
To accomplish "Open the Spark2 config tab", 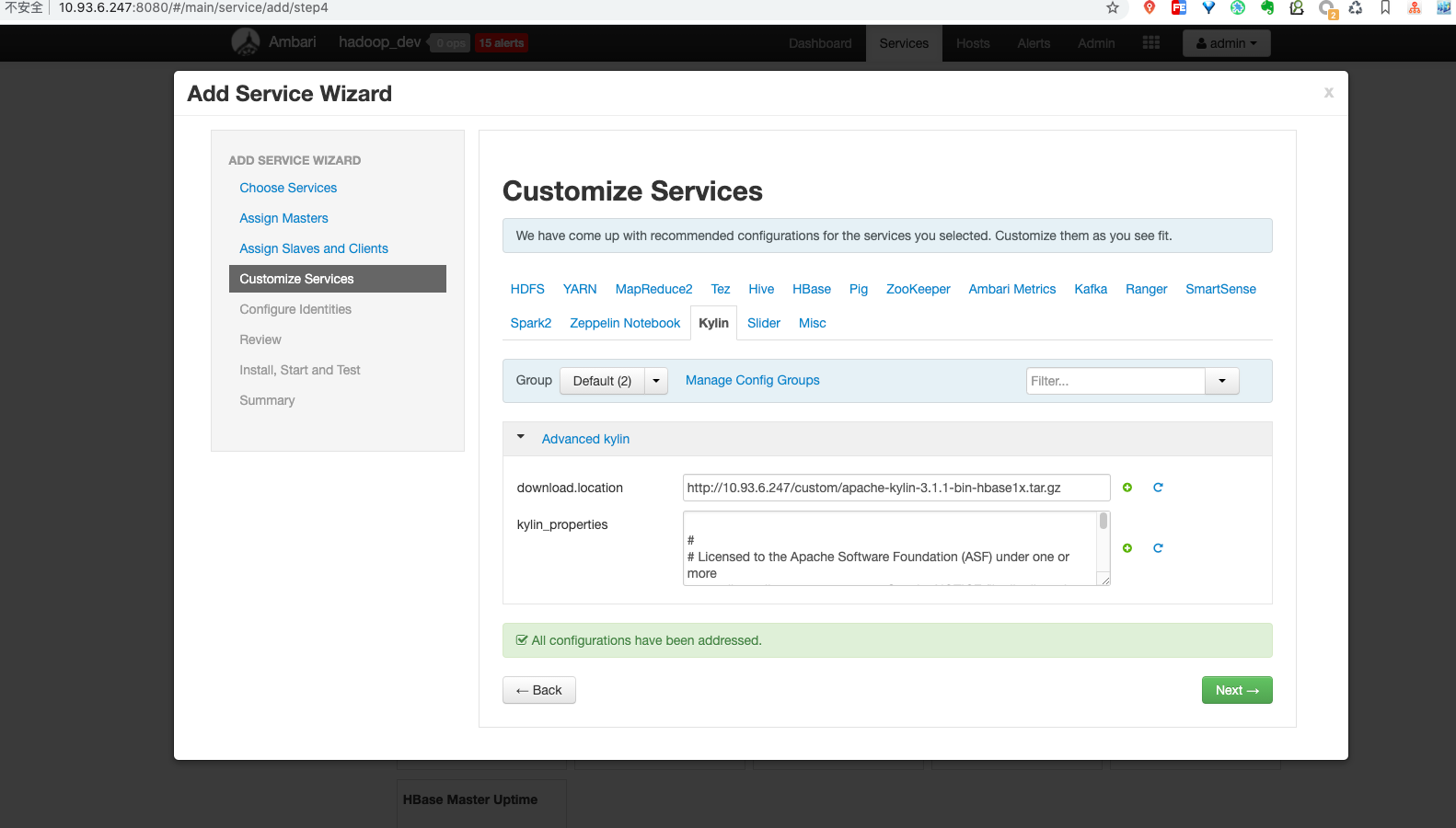I will click(531, 323).
